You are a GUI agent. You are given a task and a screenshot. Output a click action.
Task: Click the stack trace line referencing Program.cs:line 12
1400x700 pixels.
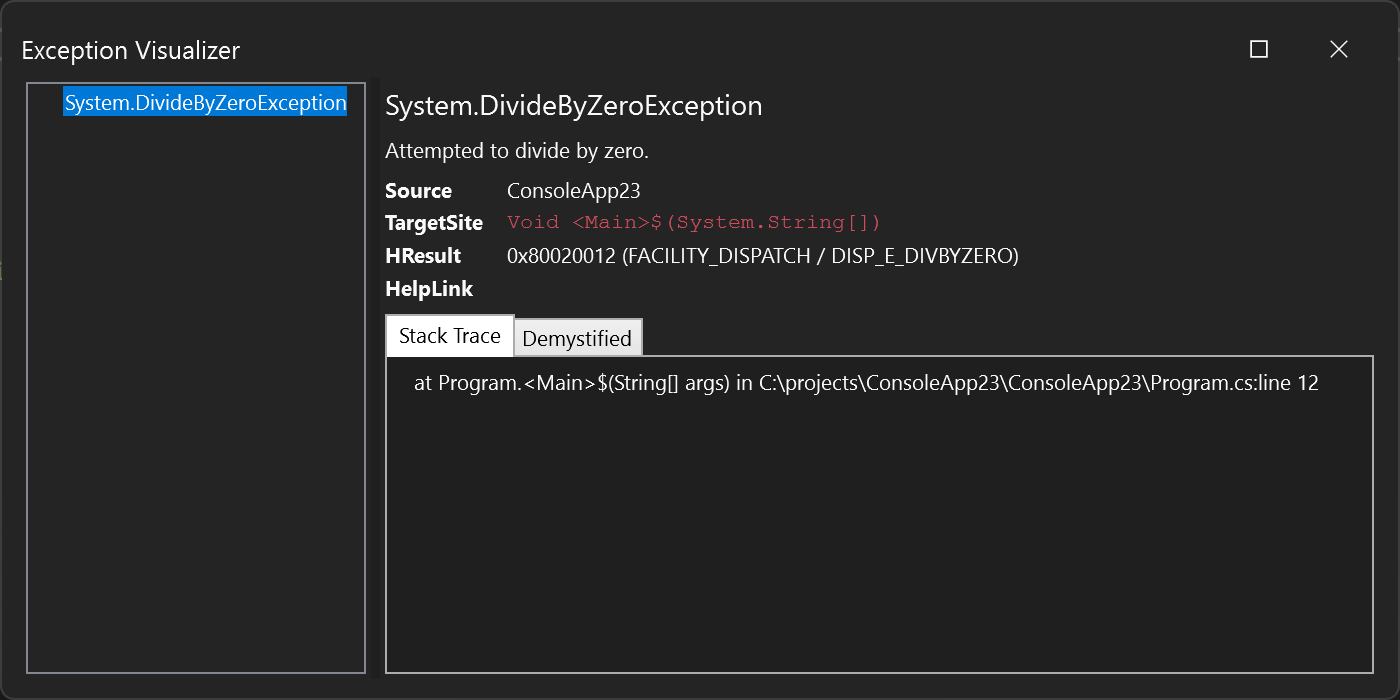866,382
